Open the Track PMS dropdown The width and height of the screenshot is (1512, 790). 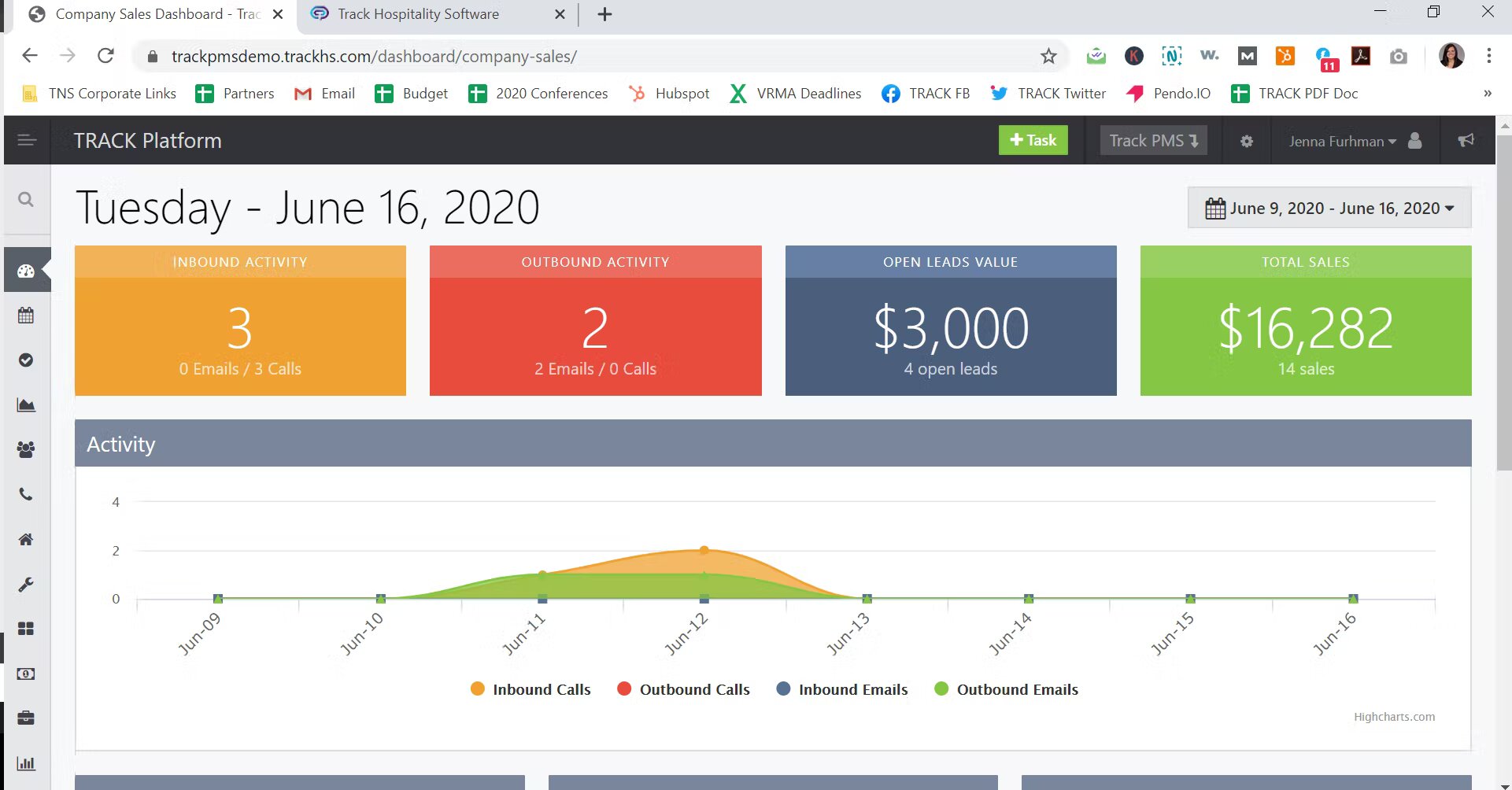(1153, 141)
